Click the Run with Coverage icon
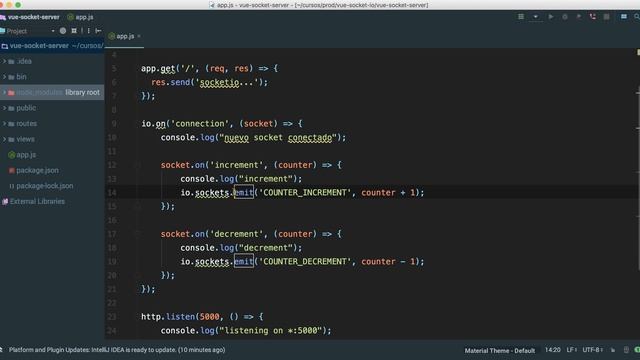This screenshot has height=360, width=640. [578, 17]
